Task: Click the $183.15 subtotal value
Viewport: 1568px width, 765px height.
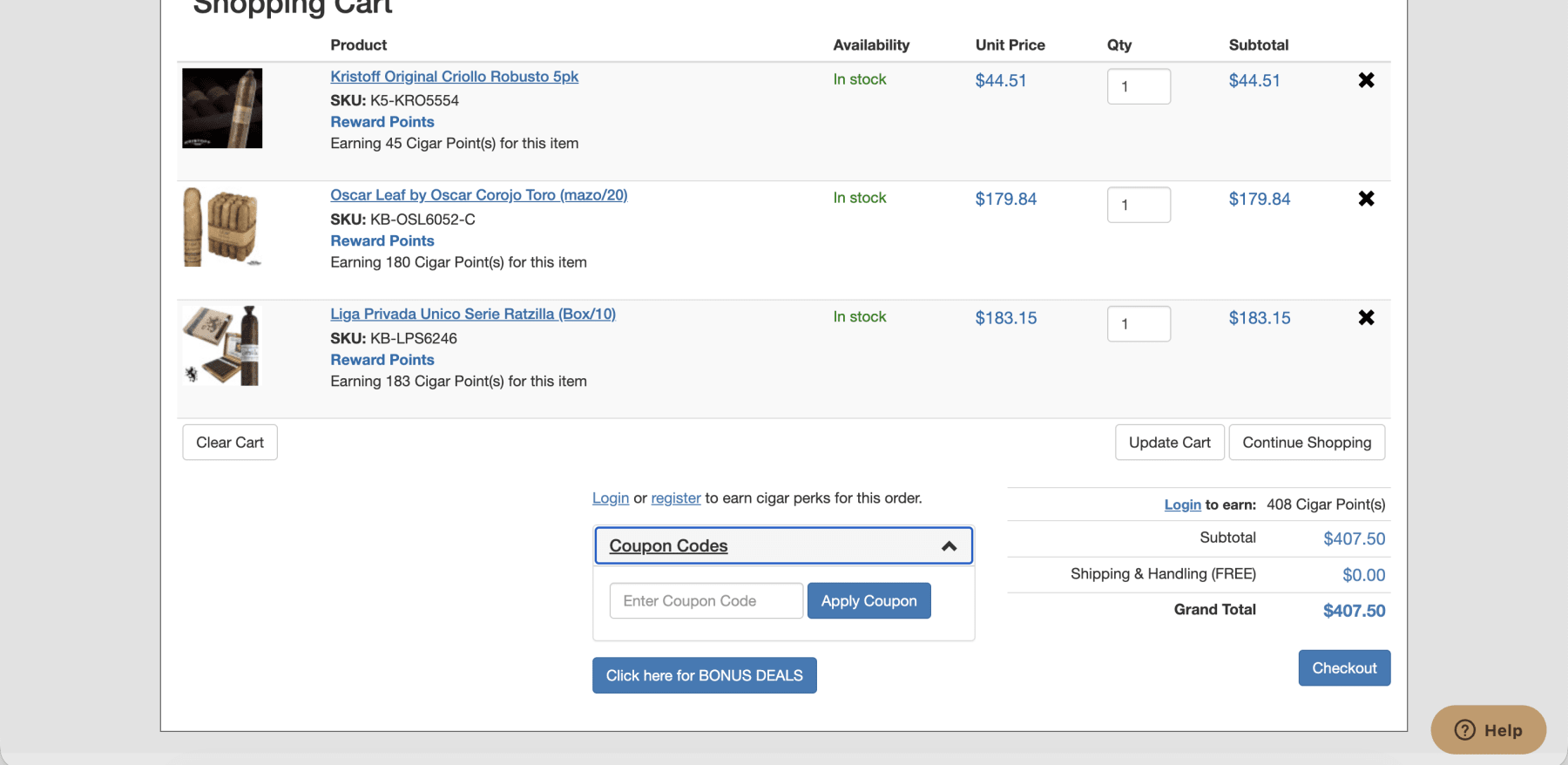Action: click(1260, 318)
